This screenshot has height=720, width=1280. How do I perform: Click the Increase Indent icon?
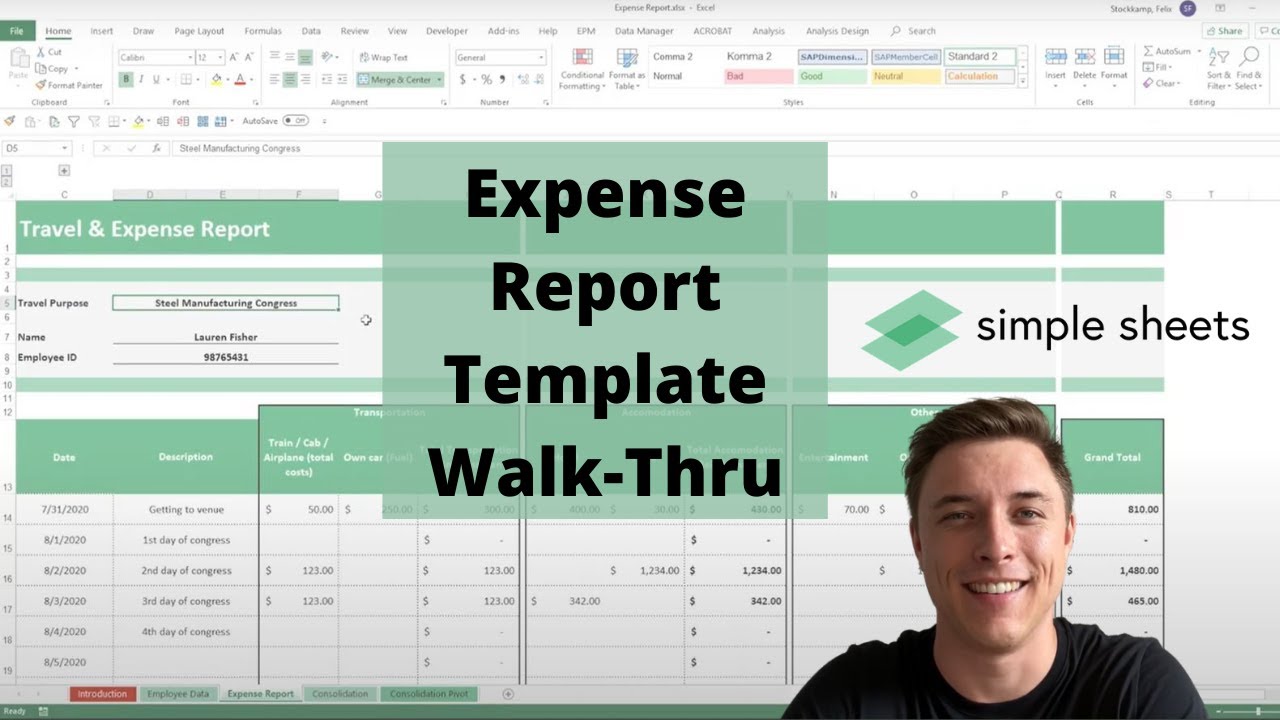(343, 80)
